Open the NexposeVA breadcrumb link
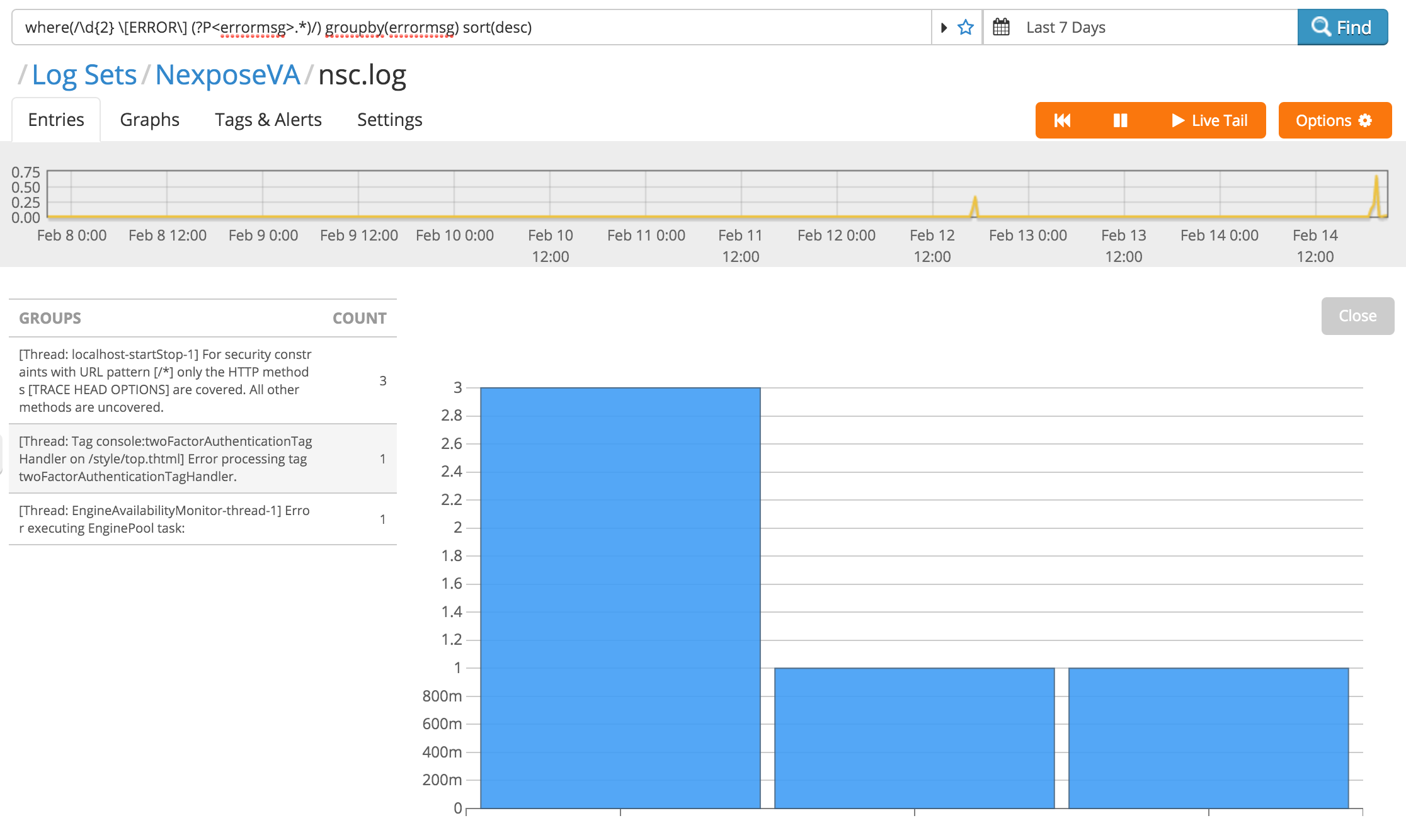Image resolution: width=1406 pixels, height=840 pixels. point(227,75)
